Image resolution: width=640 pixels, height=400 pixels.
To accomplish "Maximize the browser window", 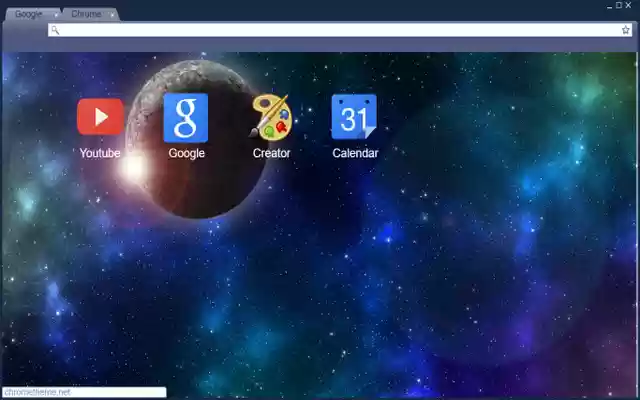I will (619, 5).
